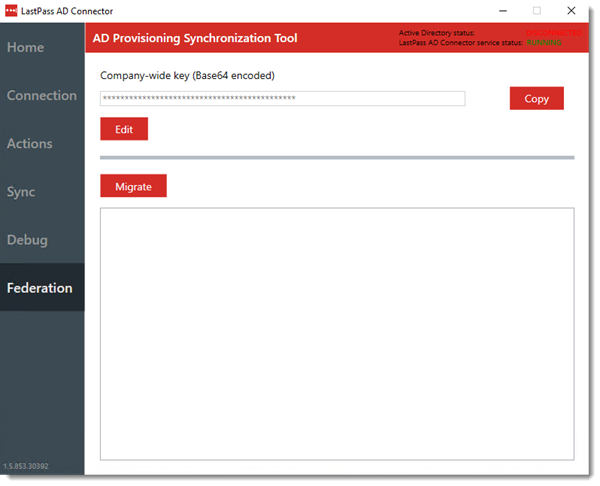Click the Company-wide key label
The height and width of the screenshot is (486, 600).
click(188, 75)
